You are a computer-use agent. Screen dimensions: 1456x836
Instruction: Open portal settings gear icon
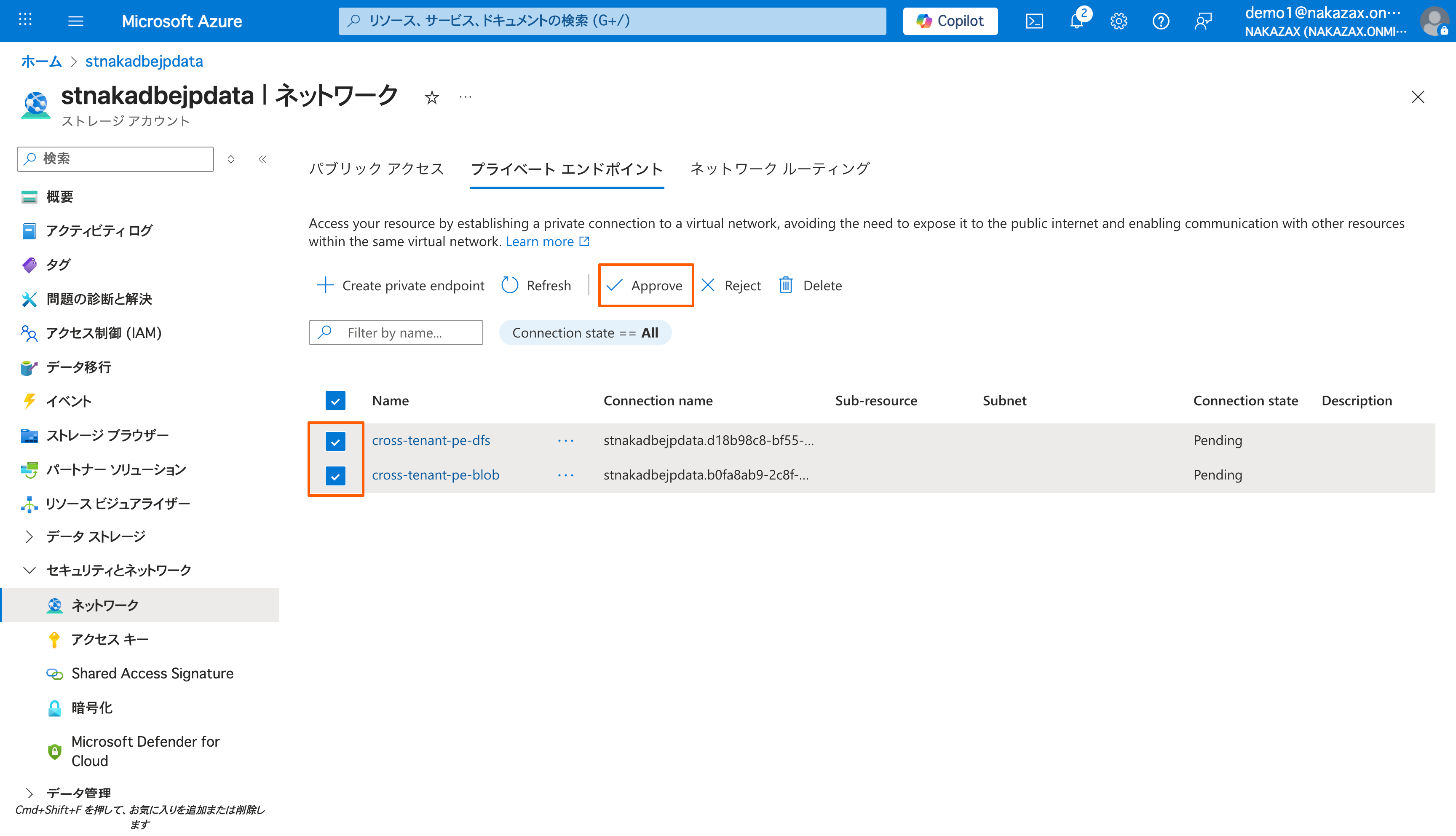[x=1119, y=21]
